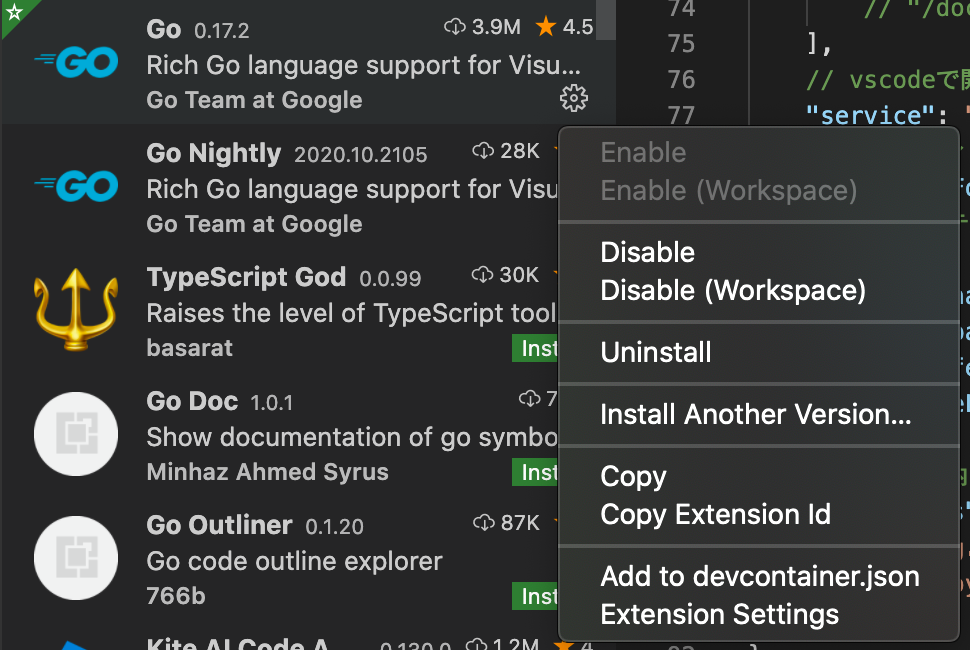The image size is (970, 650).
Task: Open the Go extension manage gear icon
Action: [x=573, y=98]
